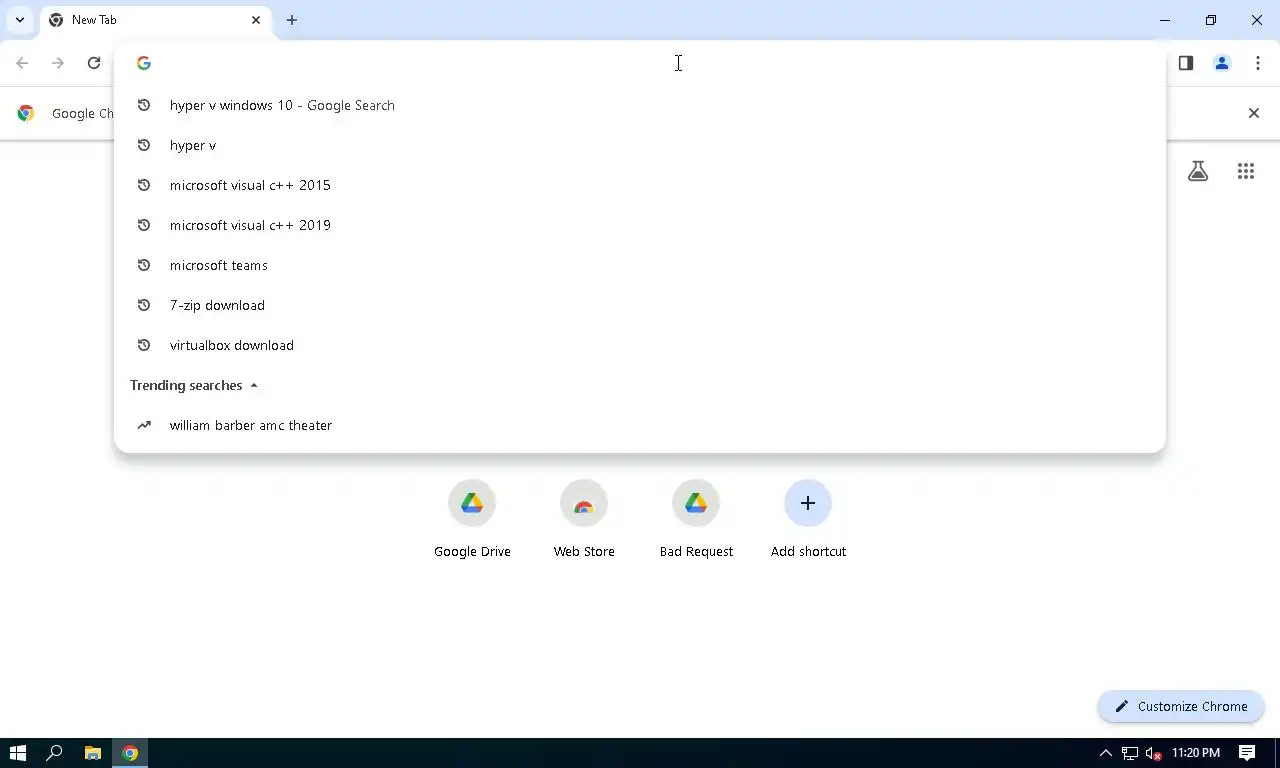Show hidden system tray icons

tap(1105, 753)
